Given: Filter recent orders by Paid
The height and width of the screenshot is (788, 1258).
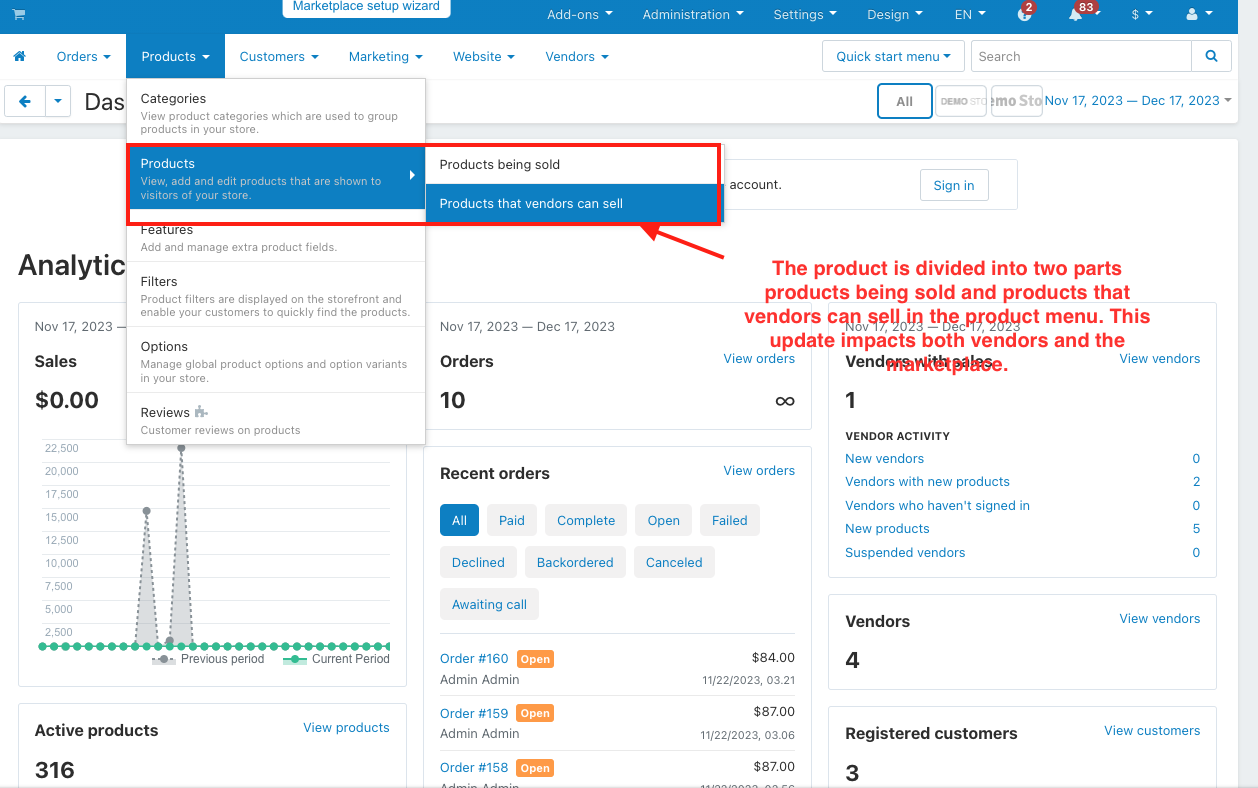Looking at the screenshot, I should click(x=512, y=520).
